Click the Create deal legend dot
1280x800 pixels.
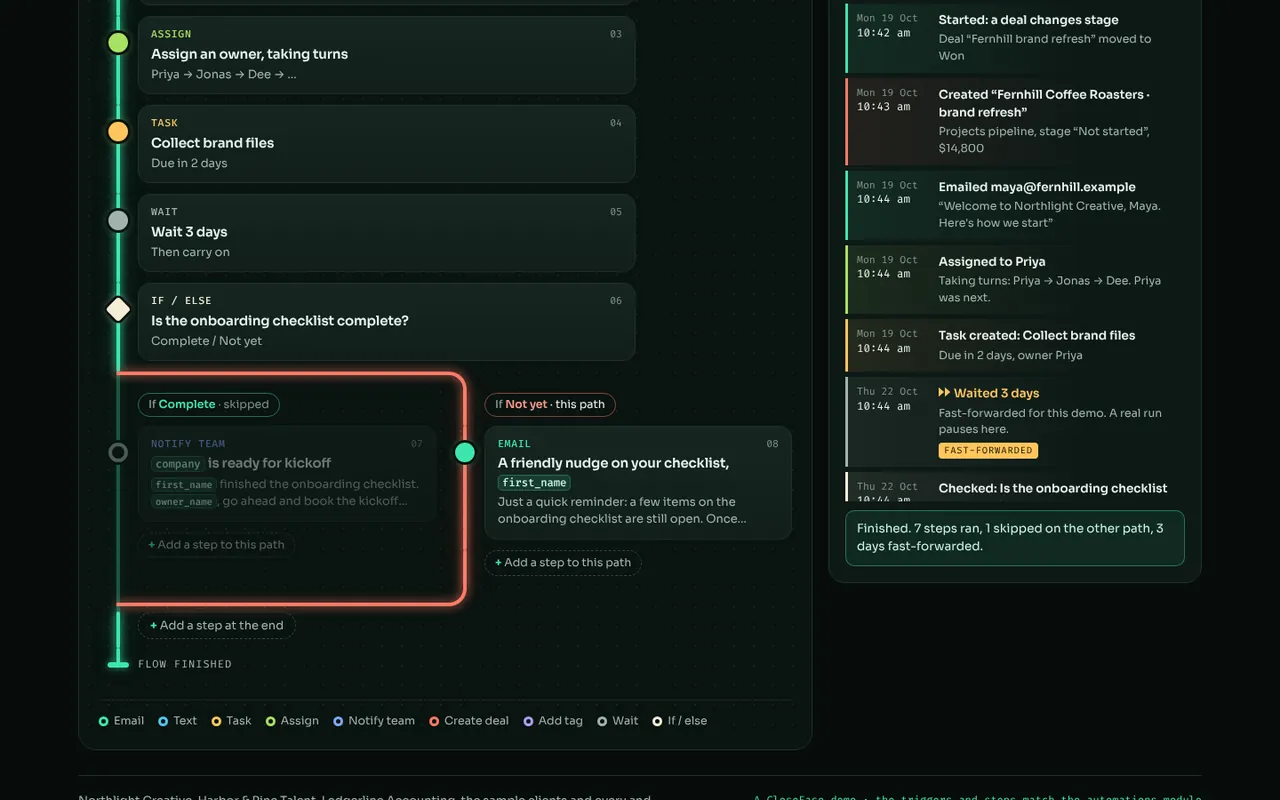[x=434, y=721]
